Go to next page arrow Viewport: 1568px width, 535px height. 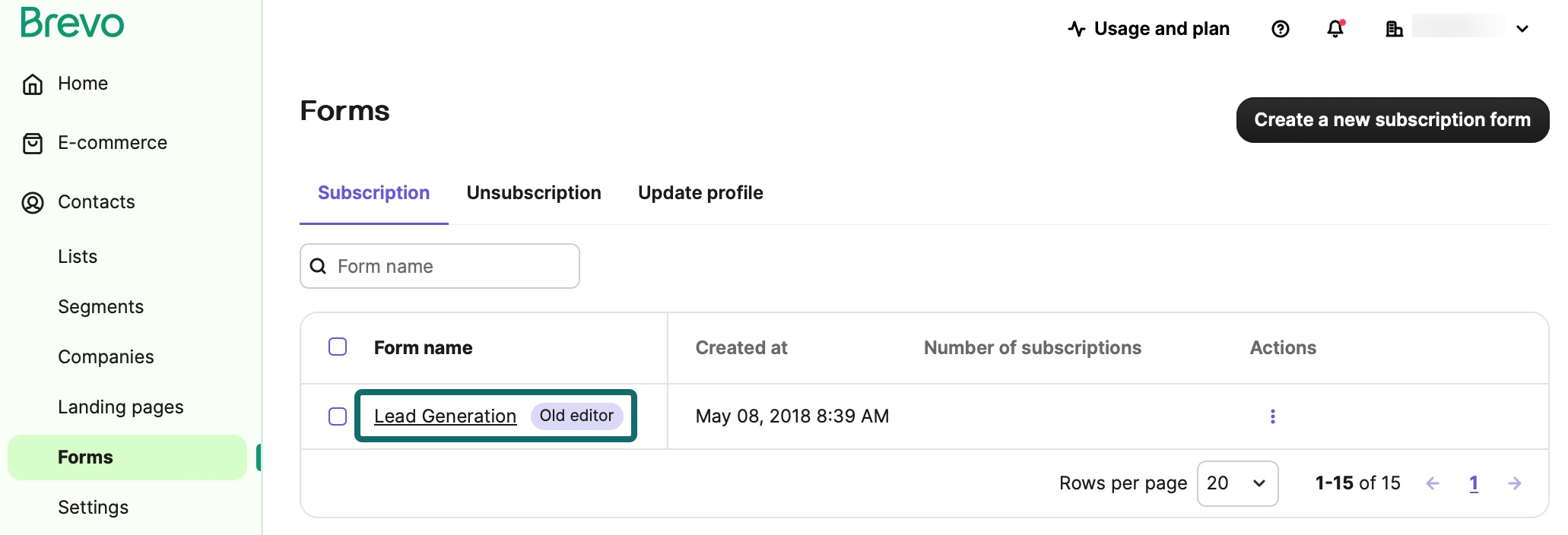(1514, 483)
